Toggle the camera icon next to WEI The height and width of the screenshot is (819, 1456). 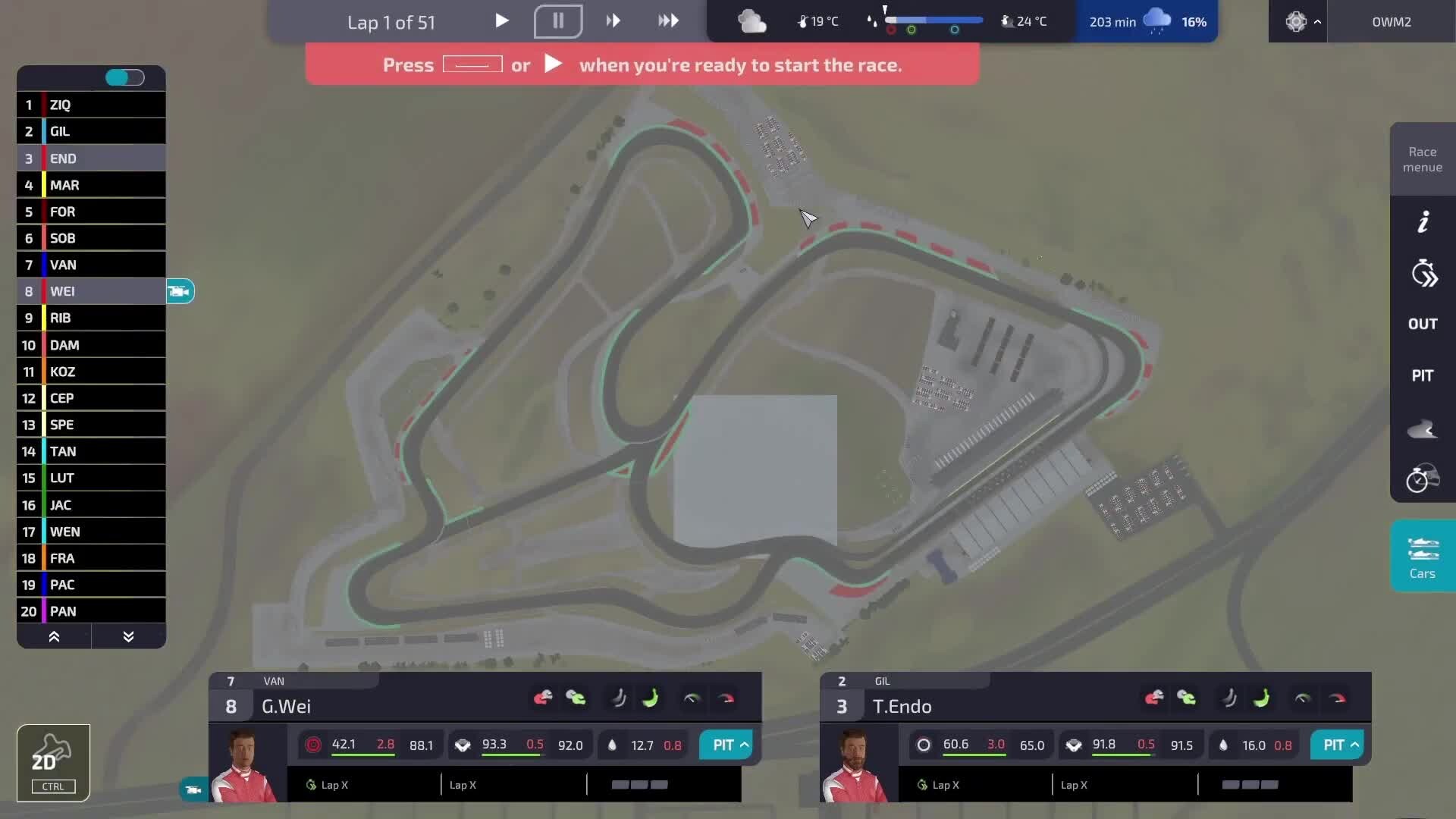(180, 291)
